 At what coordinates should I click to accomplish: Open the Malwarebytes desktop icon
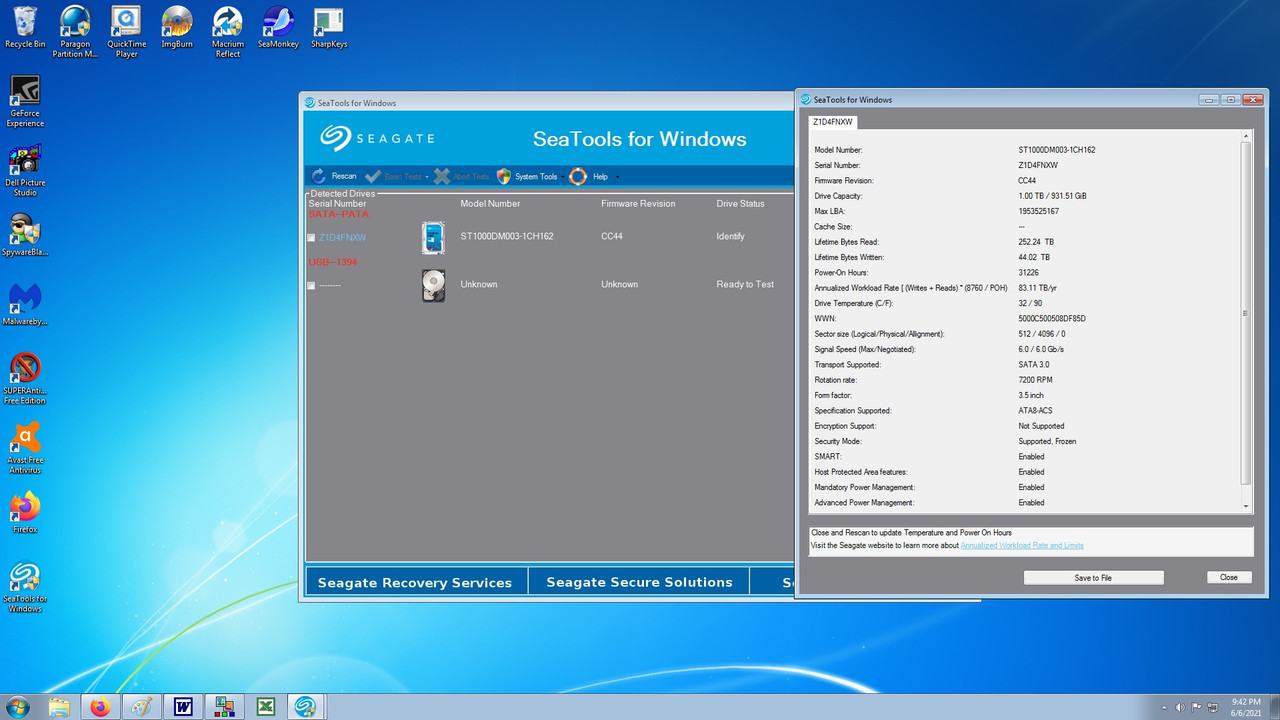[x=25, y=304]
